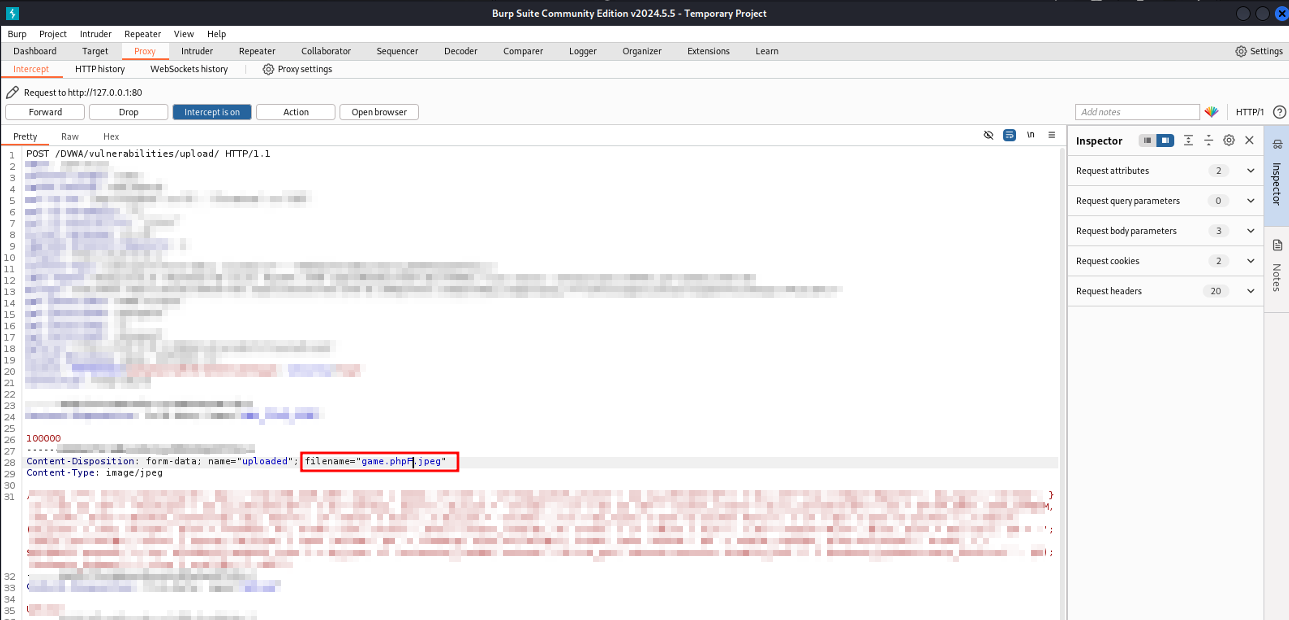The width and height of the screenshot is (1289, 620).
Task: Open the Sequencer tab
Action: (397, 51)
